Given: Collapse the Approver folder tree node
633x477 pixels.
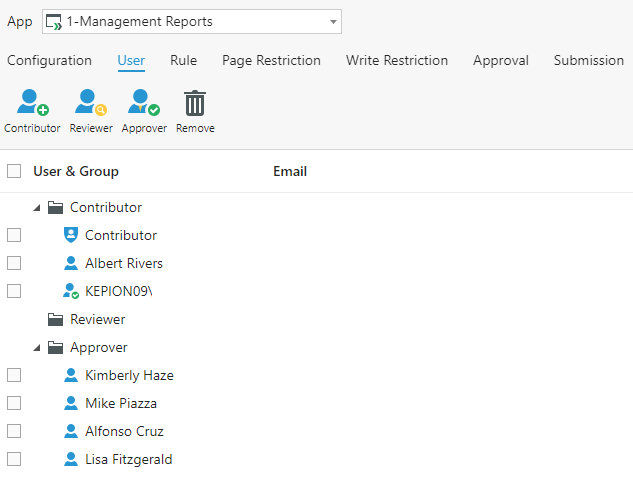Looking at the screenshot, I should click(x=37, y=348).
